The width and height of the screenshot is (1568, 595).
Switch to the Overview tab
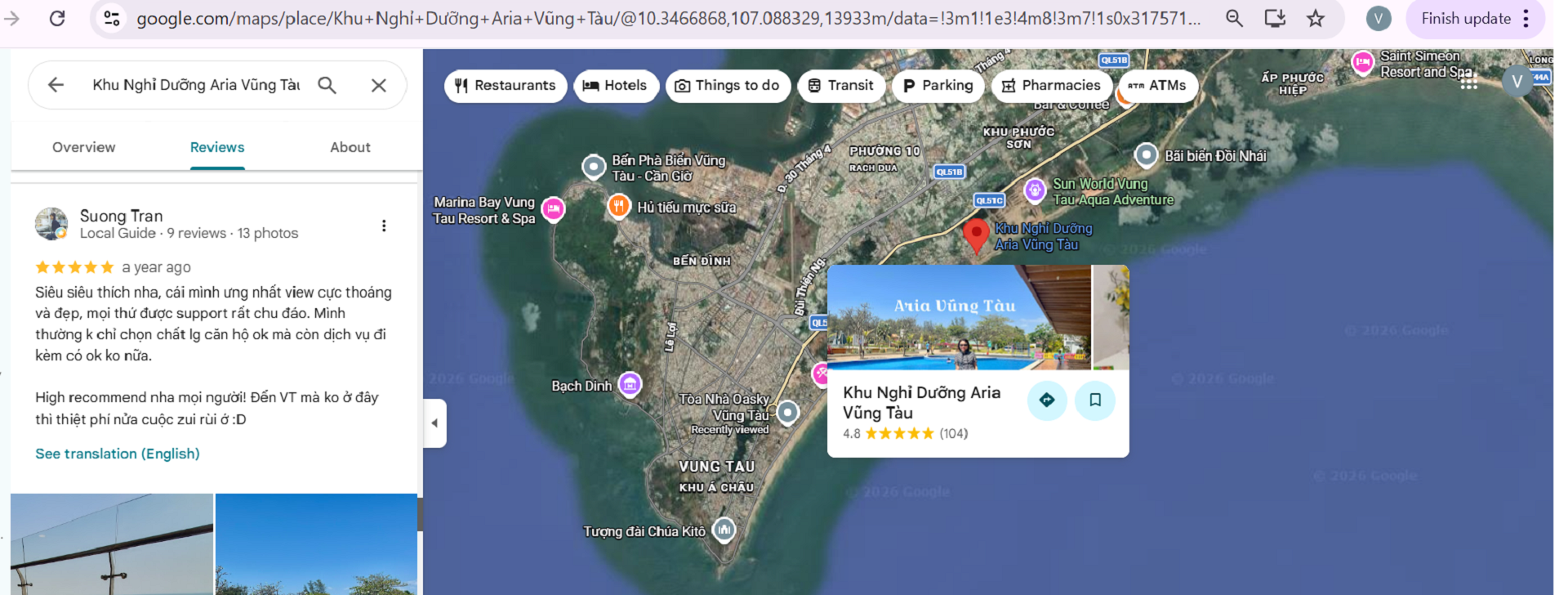pyautogui.click(x=84, y=147)
